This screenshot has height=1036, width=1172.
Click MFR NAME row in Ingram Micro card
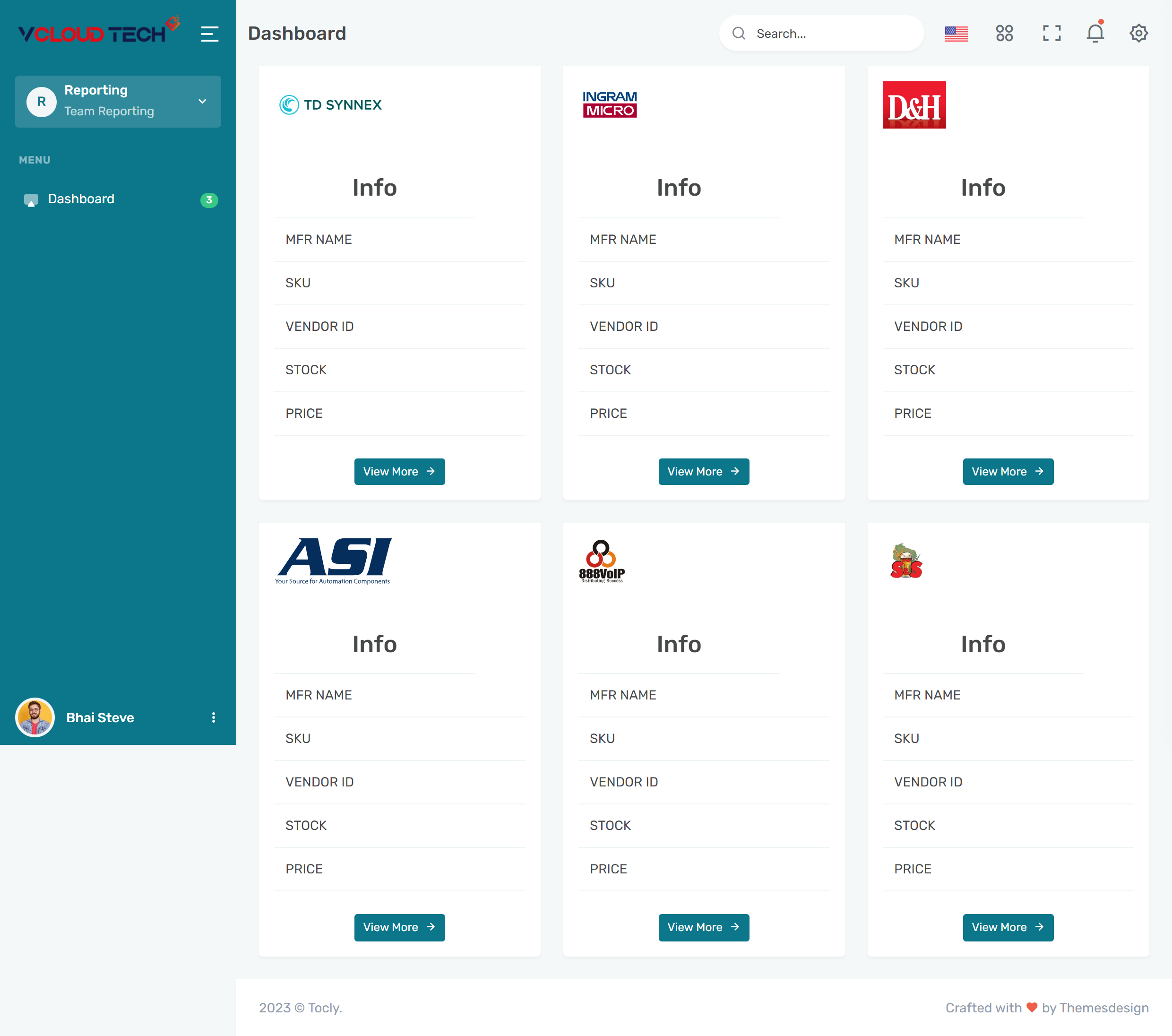pos(704,240)
